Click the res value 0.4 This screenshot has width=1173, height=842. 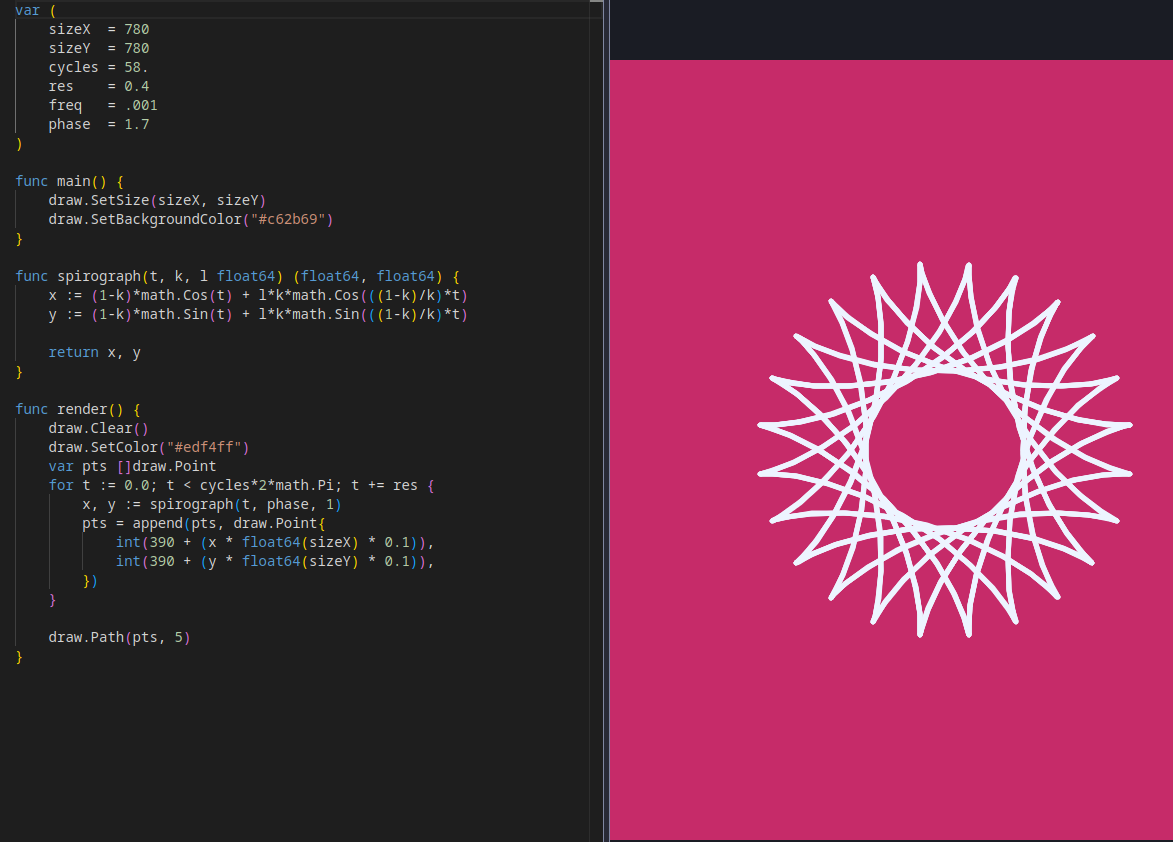tap(136, 86)
